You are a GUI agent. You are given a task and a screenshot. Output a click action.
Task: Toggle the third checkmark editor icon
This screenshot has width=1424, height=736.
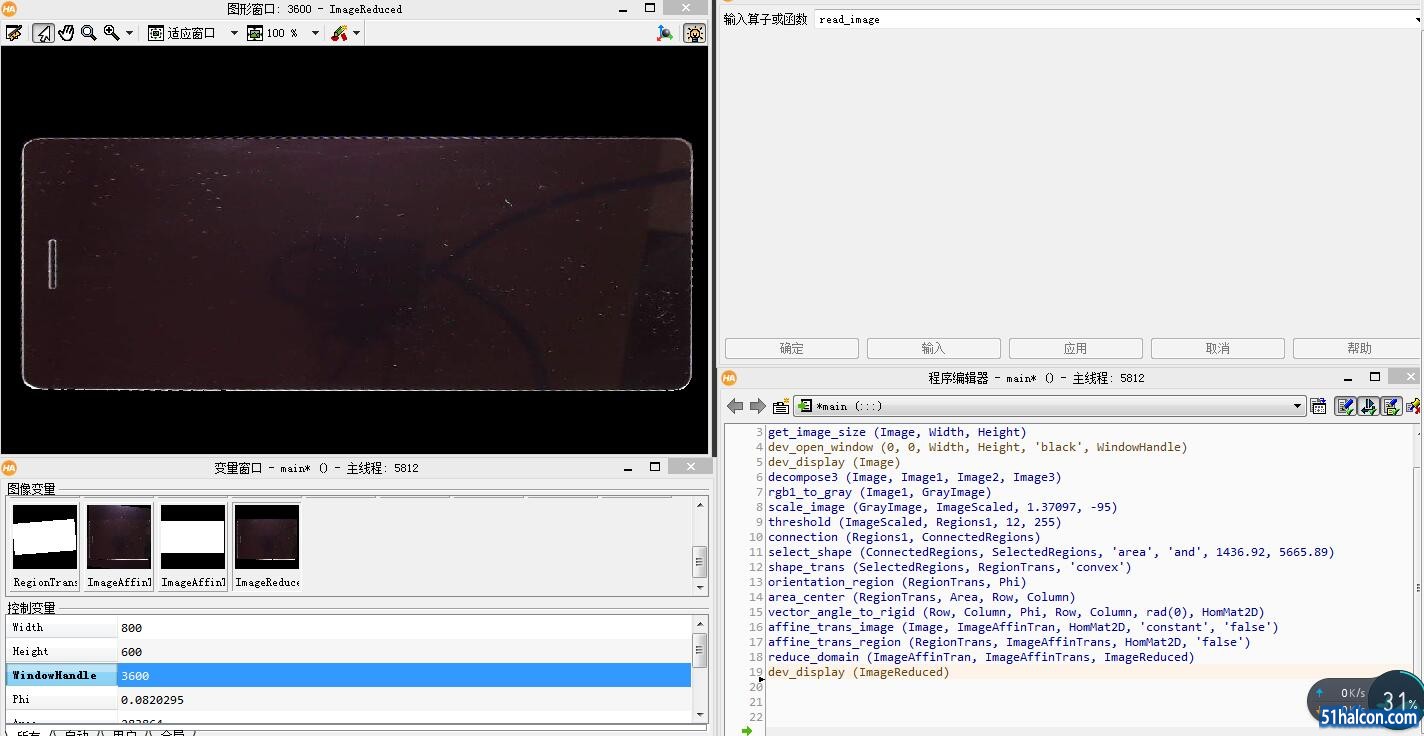1391,406
